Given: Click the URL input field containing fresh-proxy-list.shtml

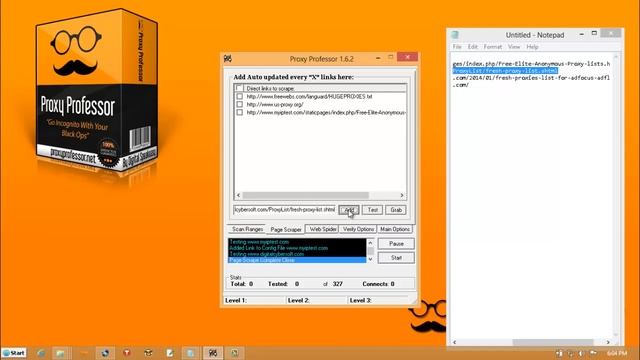Looking at the screenshot, I should coord(284,209).
